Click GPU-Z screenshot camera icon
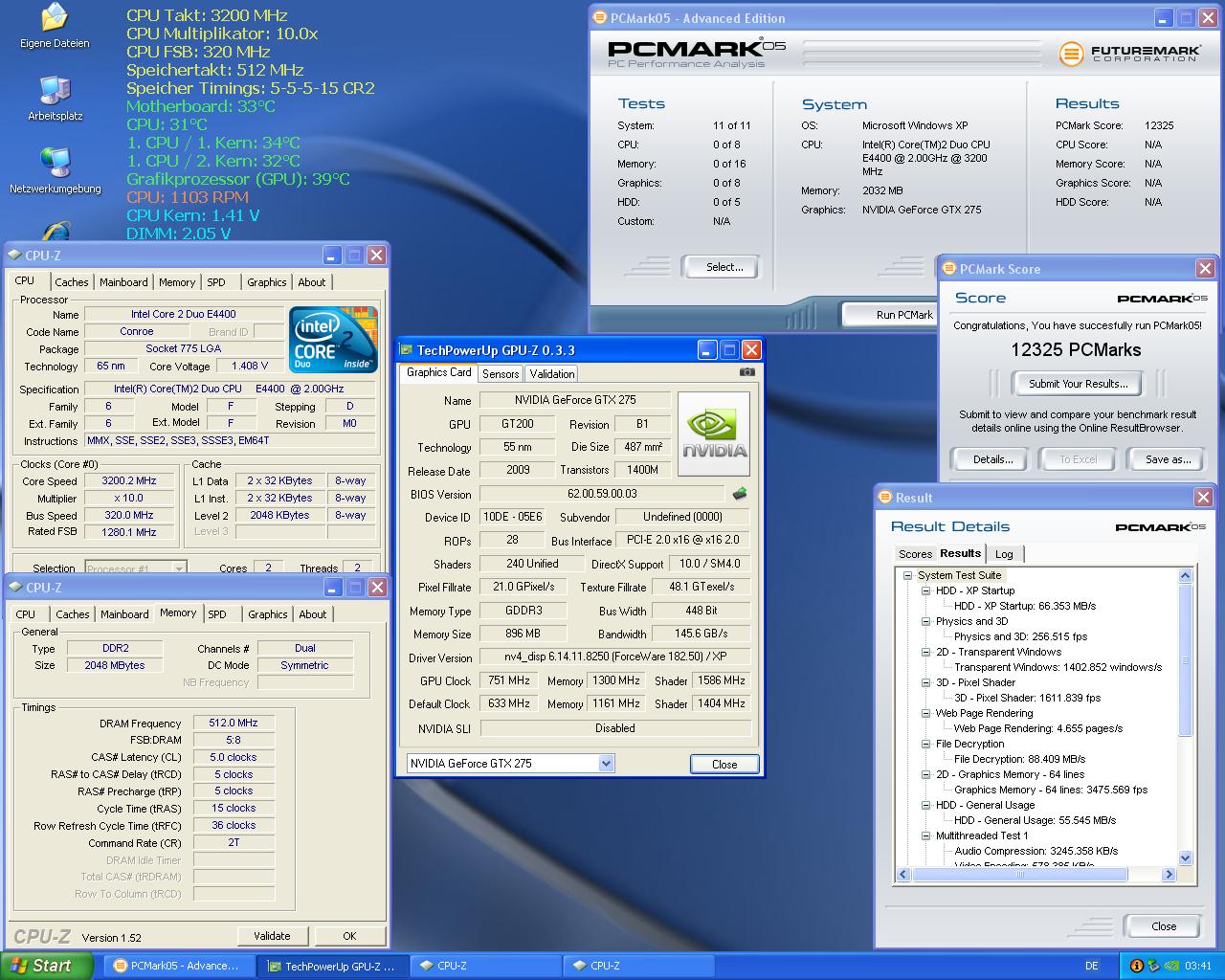Screen dimensions: 1225x980 747,372
